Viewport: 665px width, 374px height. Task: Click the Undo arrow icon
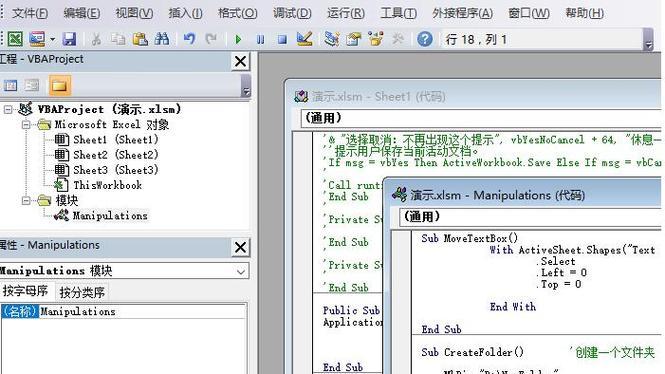tap(190, 39)
